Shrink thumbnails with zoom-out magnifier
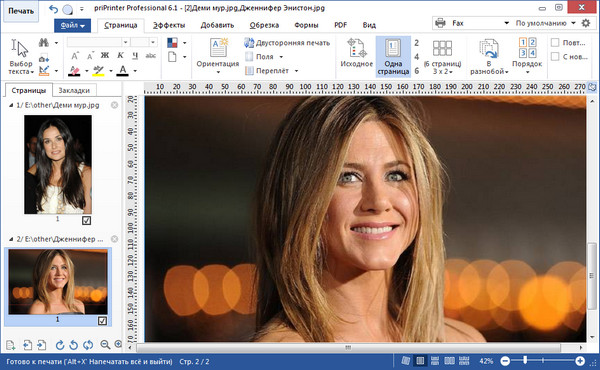This screenshot has width=600, height=370. pyautogui.click(x=105, y=345)
